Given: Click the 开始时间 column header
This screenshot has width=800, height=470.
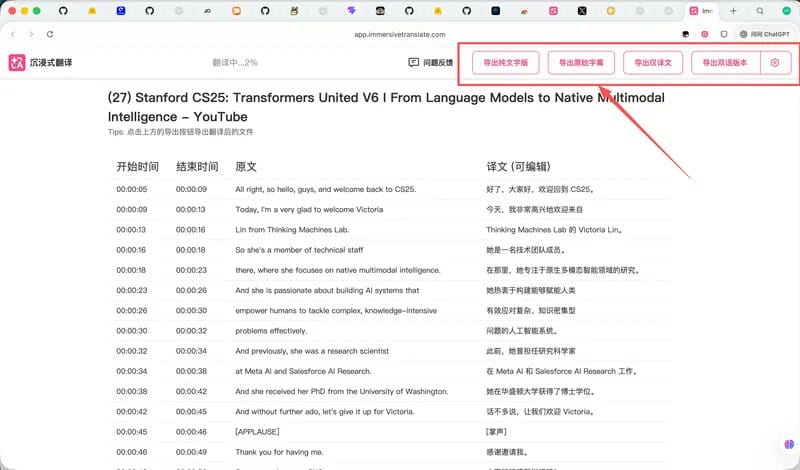Looking at the screenshot, I should [x=137, y=166].
